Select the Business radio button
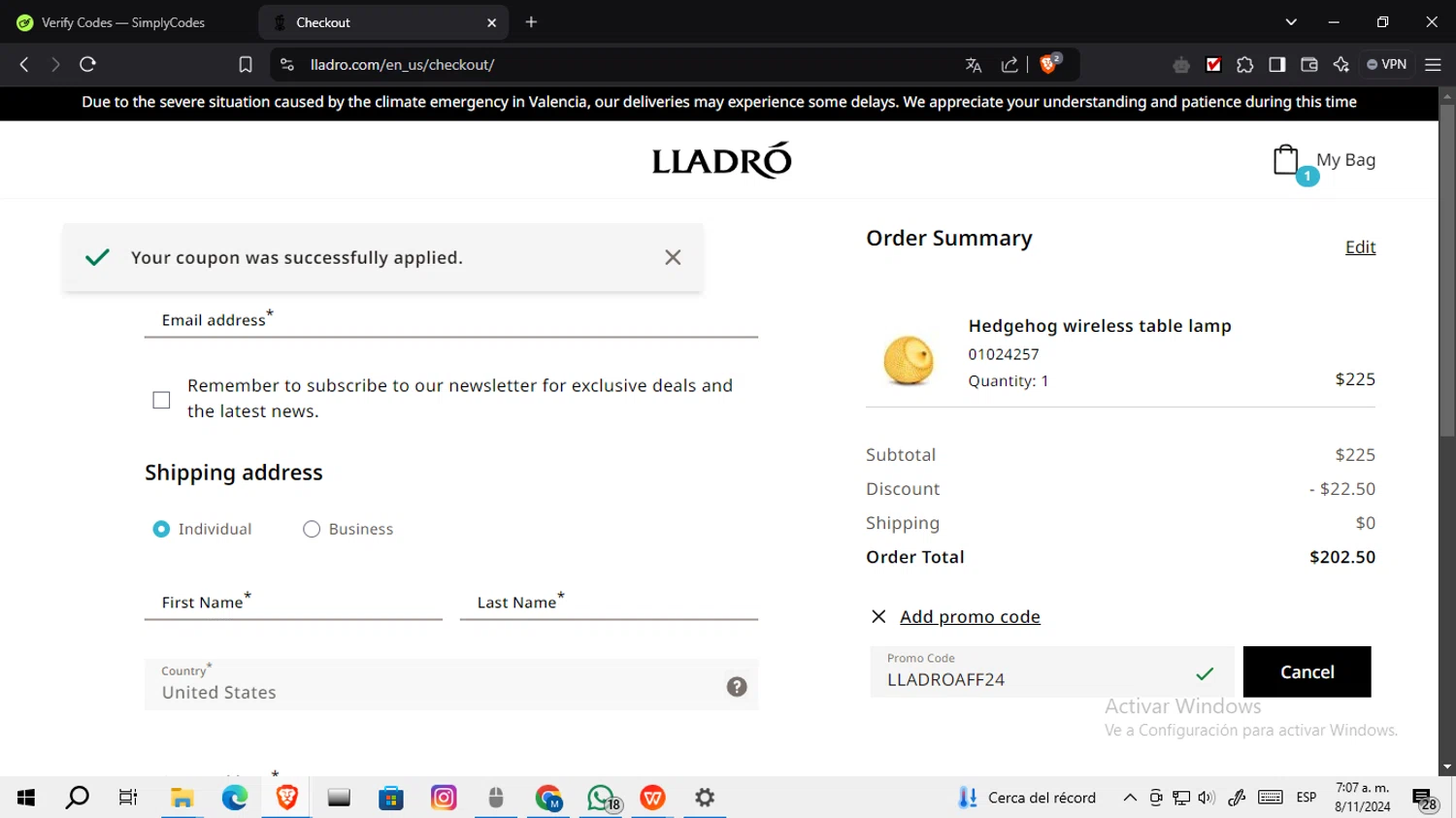 (312, 529)
